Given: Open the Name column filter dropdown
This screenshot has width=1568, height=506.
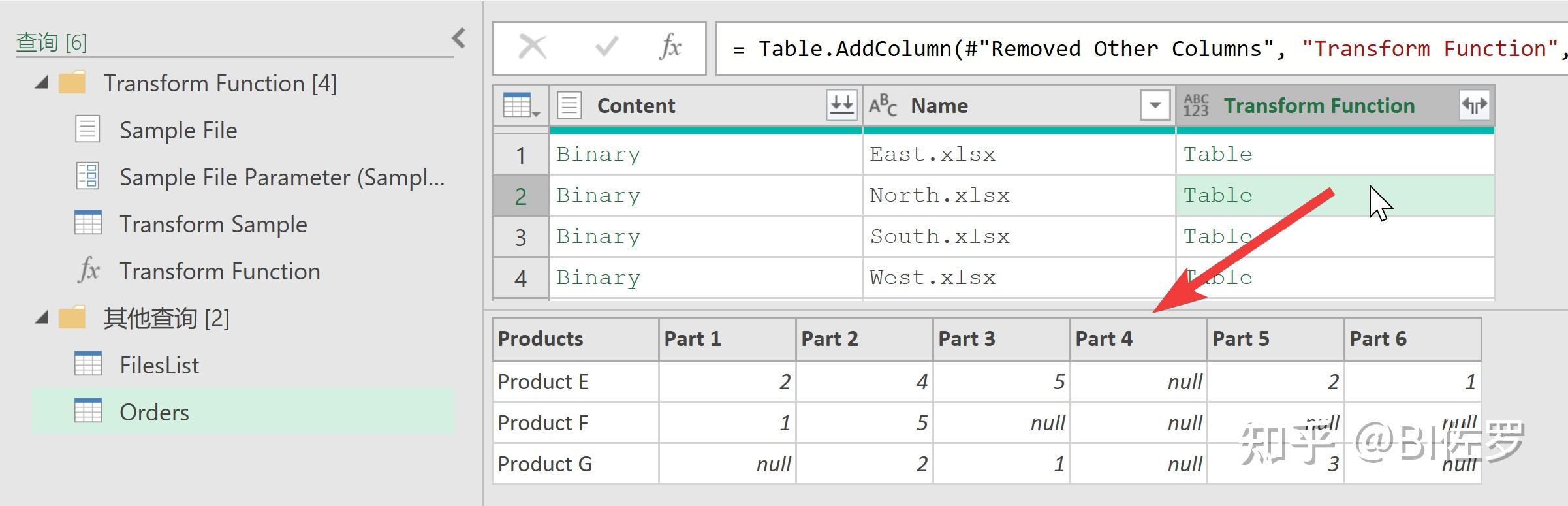Looking at the screenshot, I should (x=1154, y=105).
